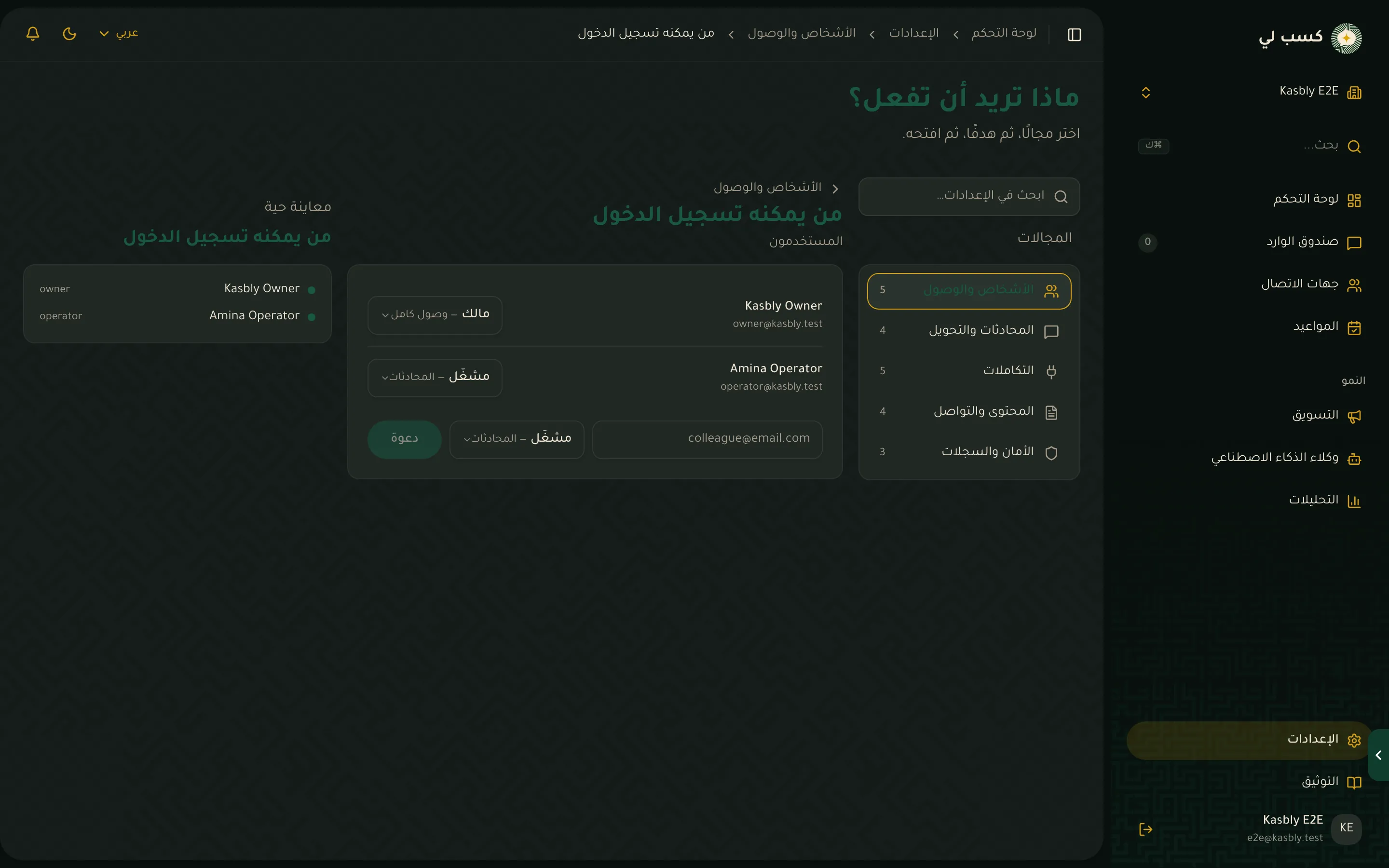Click Kasbly Owner in live preview
The image size is (1389, 868).
click(262, 289)
